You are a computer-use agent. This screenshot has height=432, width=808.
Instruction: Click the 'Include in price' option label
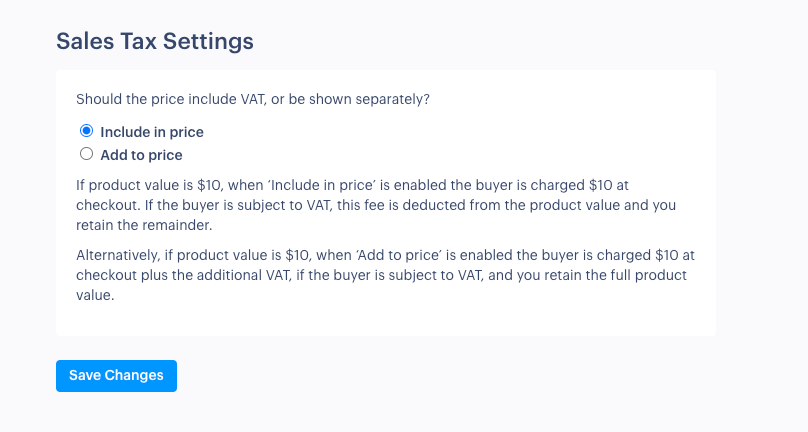(x=152, y=132)
